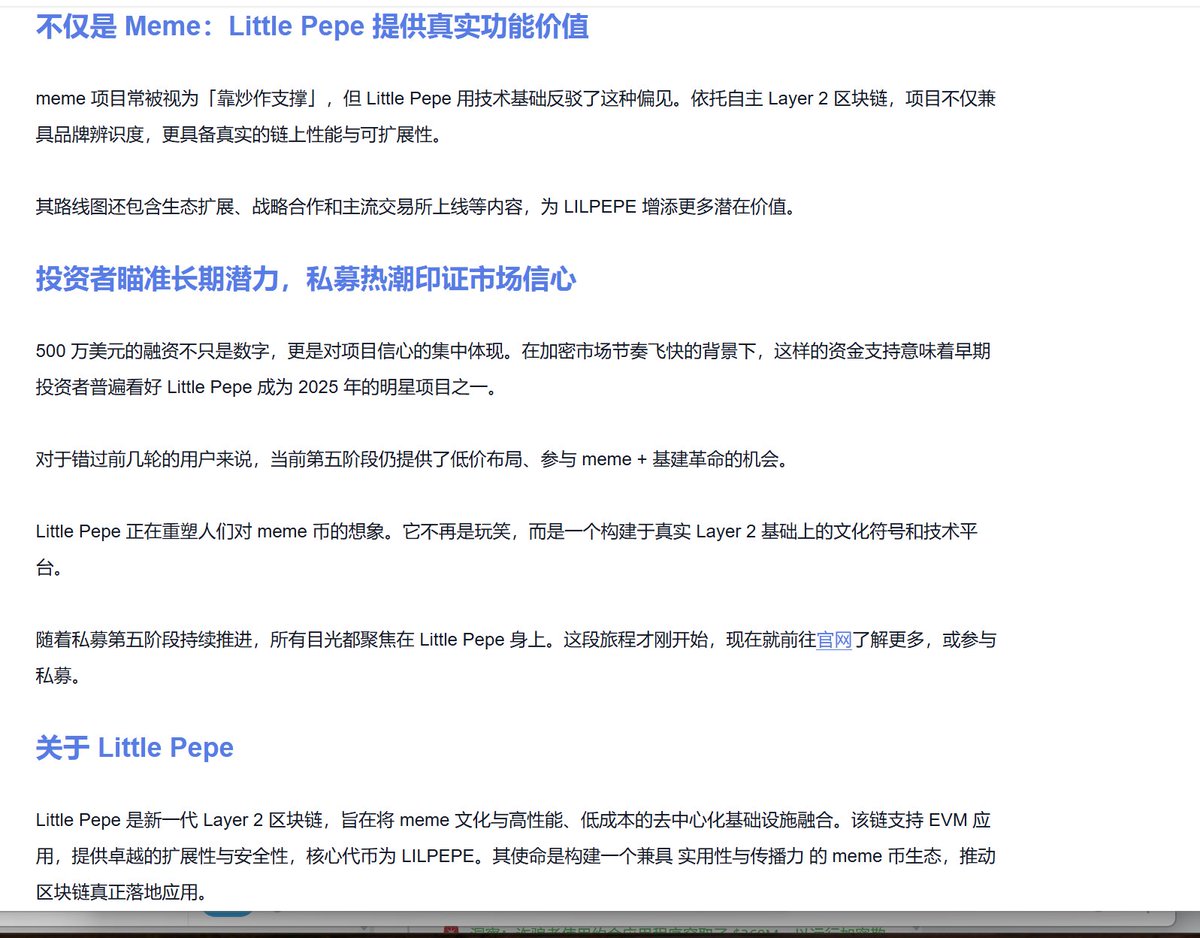The width and height of the screenshot is (1200, 938).
Task: Click paragraph starting Little Pepe 是新一代 Layer 2 区块链
Action: (x=514, y=857)
